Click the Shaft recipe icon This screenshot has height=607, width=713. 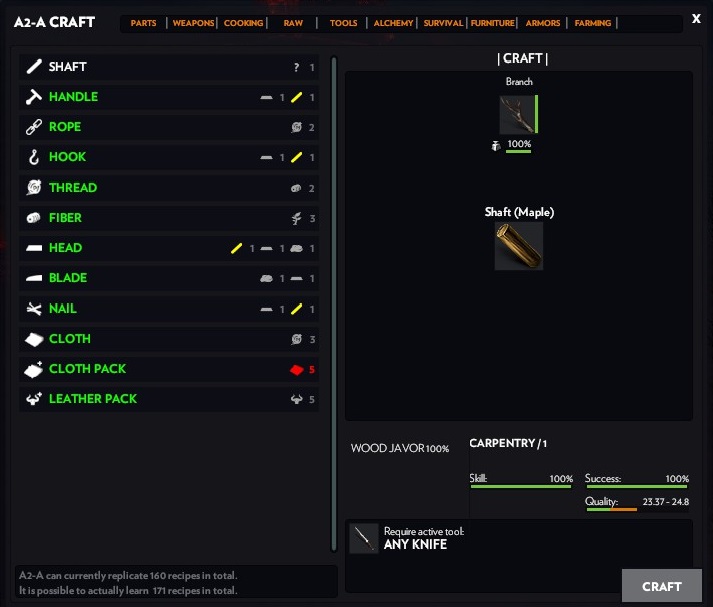[x=34, y=66]
